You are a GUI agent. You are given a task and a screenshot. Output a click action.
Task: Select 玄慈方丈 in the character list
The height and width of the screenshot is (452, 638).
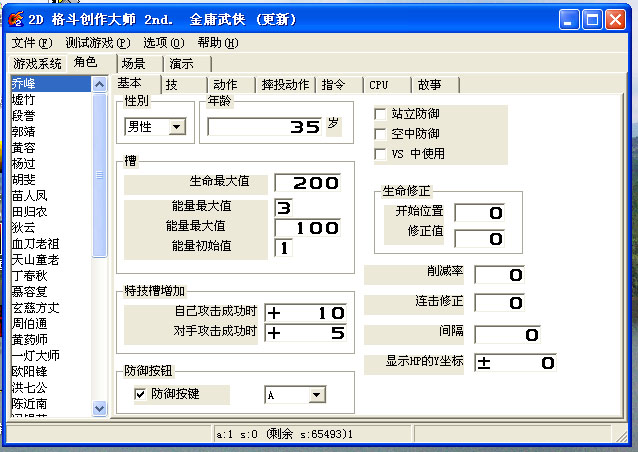coord(50,308)
